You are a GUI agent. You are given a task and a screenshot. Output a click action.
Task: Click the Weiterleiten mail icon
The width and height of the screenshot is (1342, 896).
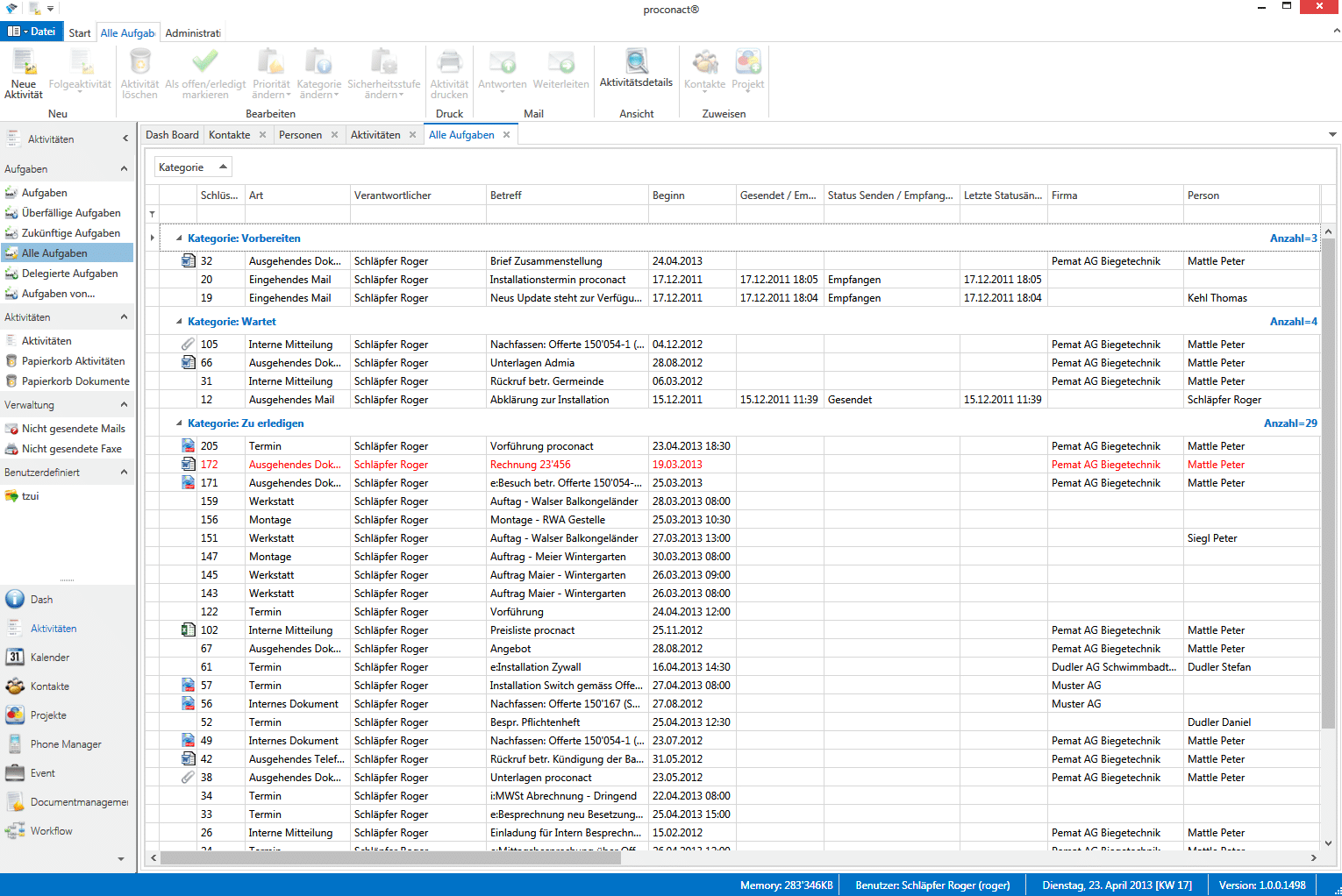(x=561, y=63)
